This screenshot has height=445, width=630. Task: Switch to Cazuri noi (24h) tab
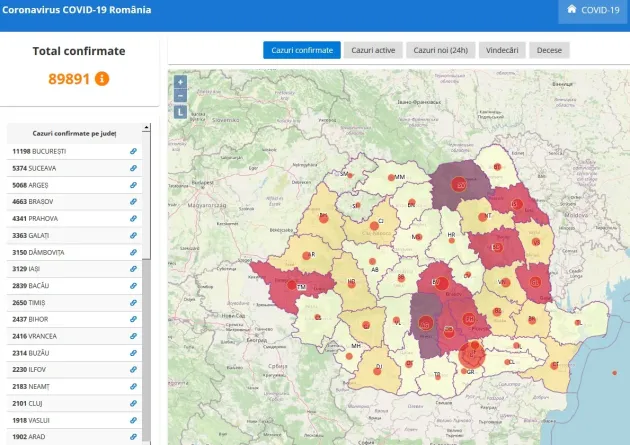click(x=441, y=50)
